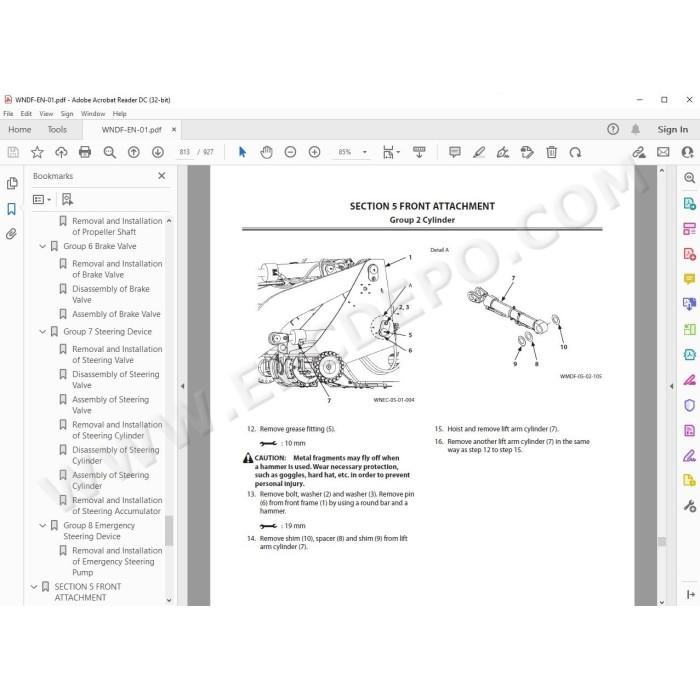This screenshot has width=700, height=700.
Task: Zoom out with the minus icon
Action: [291, 152]
